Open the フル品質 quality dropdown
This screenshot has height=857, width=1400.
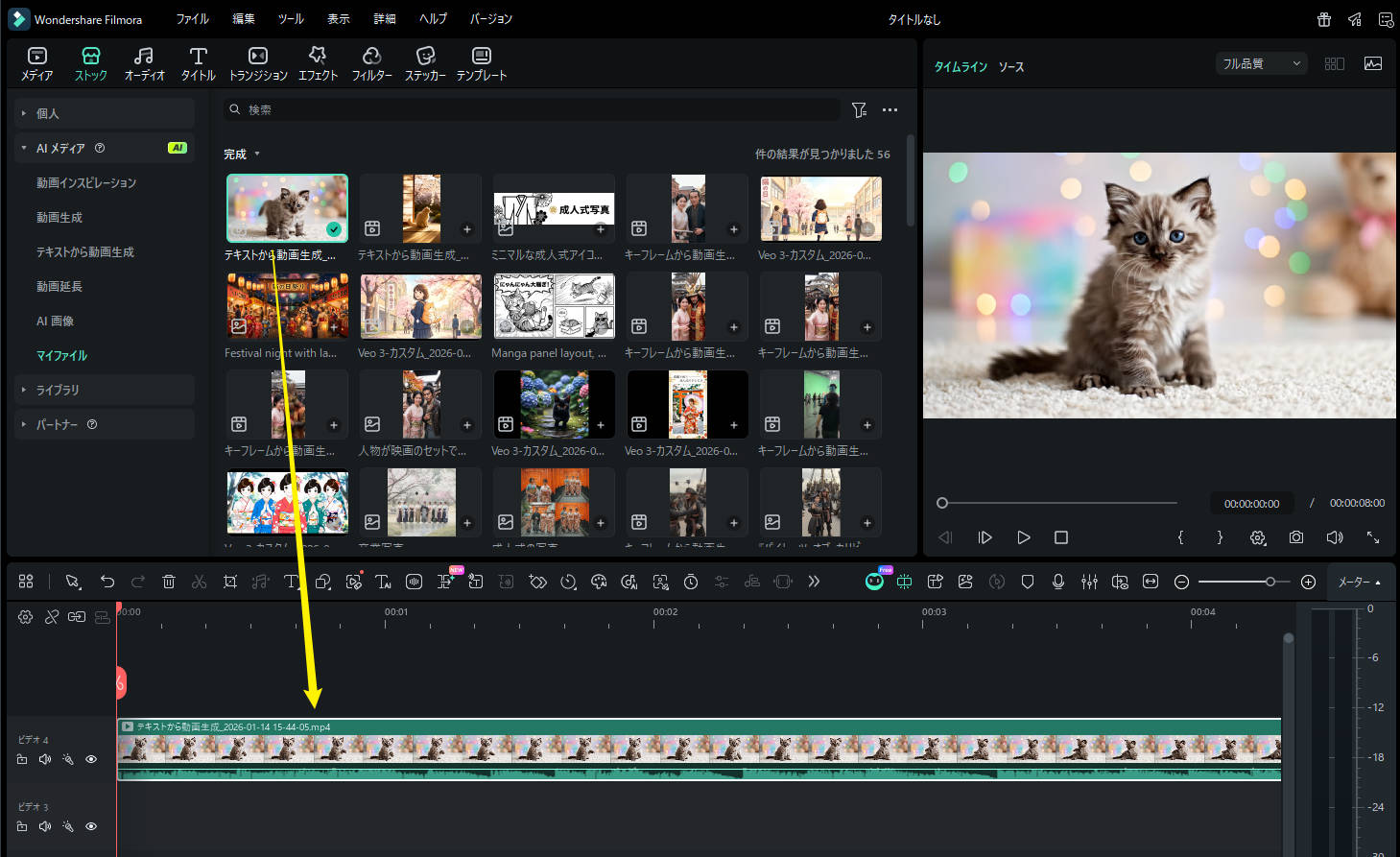(1261, 63)
